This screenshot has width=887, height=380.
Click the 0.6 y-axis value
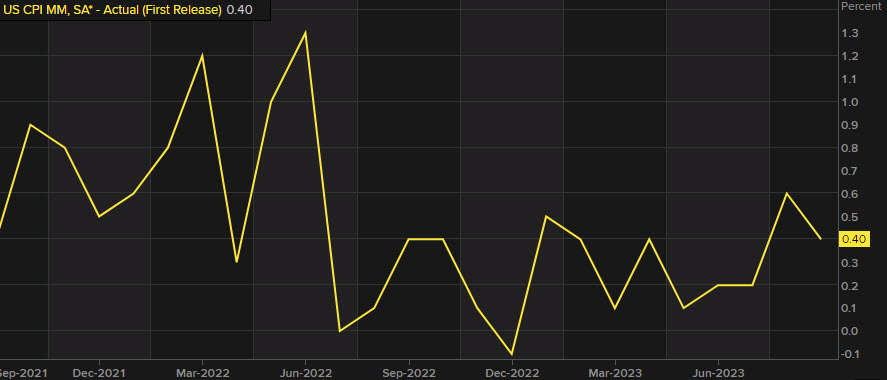(x=850, y=194)
